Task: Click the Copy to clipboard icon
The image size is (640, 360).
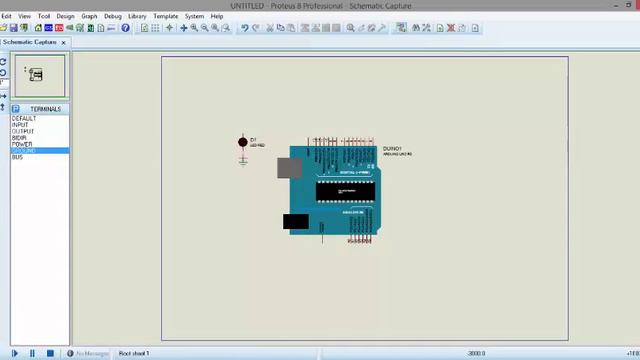Action: (280, 28)
